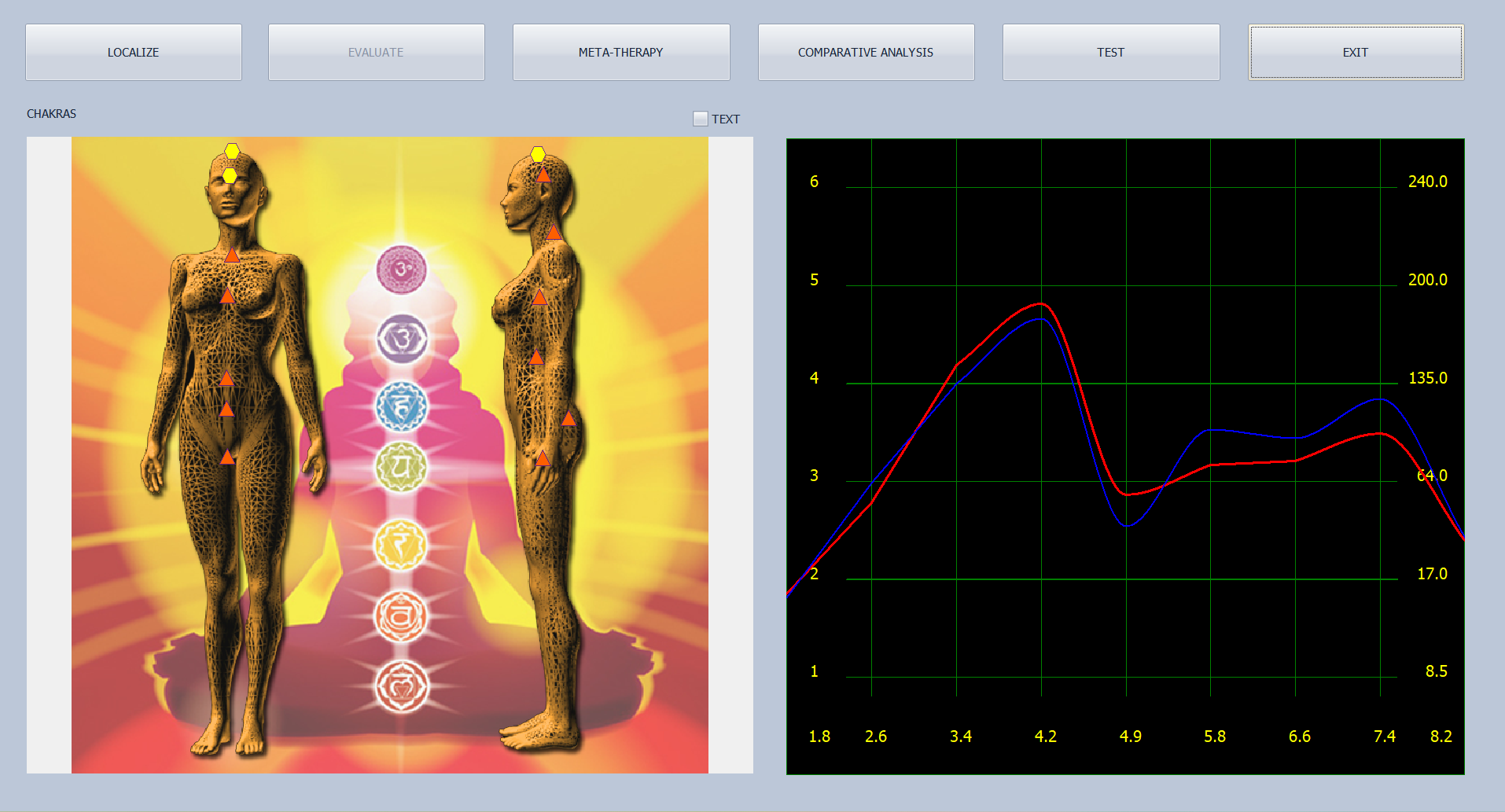Click orange triangle on front-view figure's upper abdomen
Image resolution: width=1505 pixels, height=812 pixels.
click(226, 379)
